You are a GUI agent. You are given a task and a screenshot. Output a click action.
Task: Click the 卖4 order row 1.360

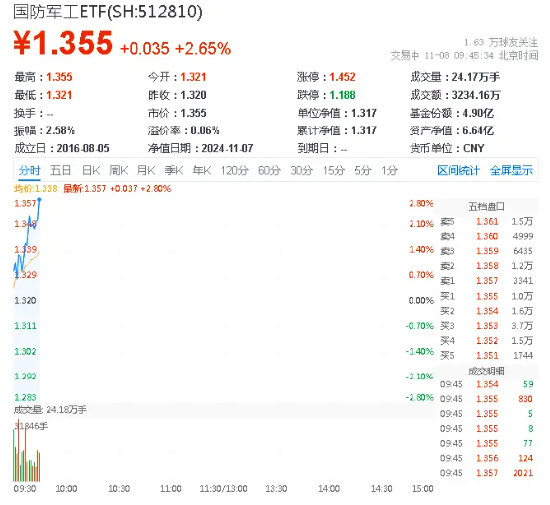point(487,236)
